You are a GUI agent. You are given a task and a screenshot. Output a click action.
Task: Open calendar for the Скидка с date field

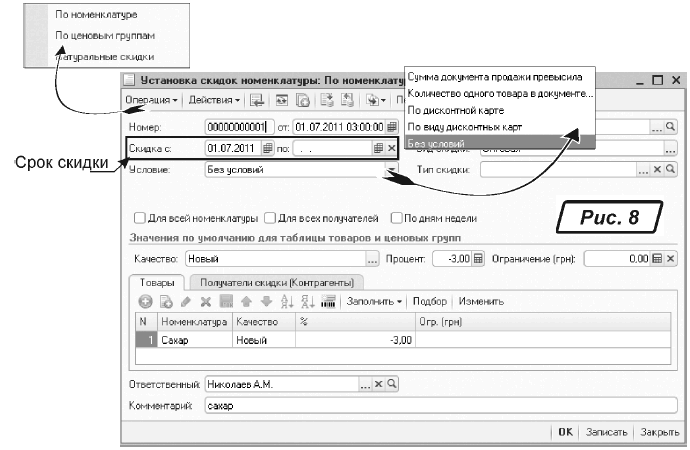click(267, 148)
